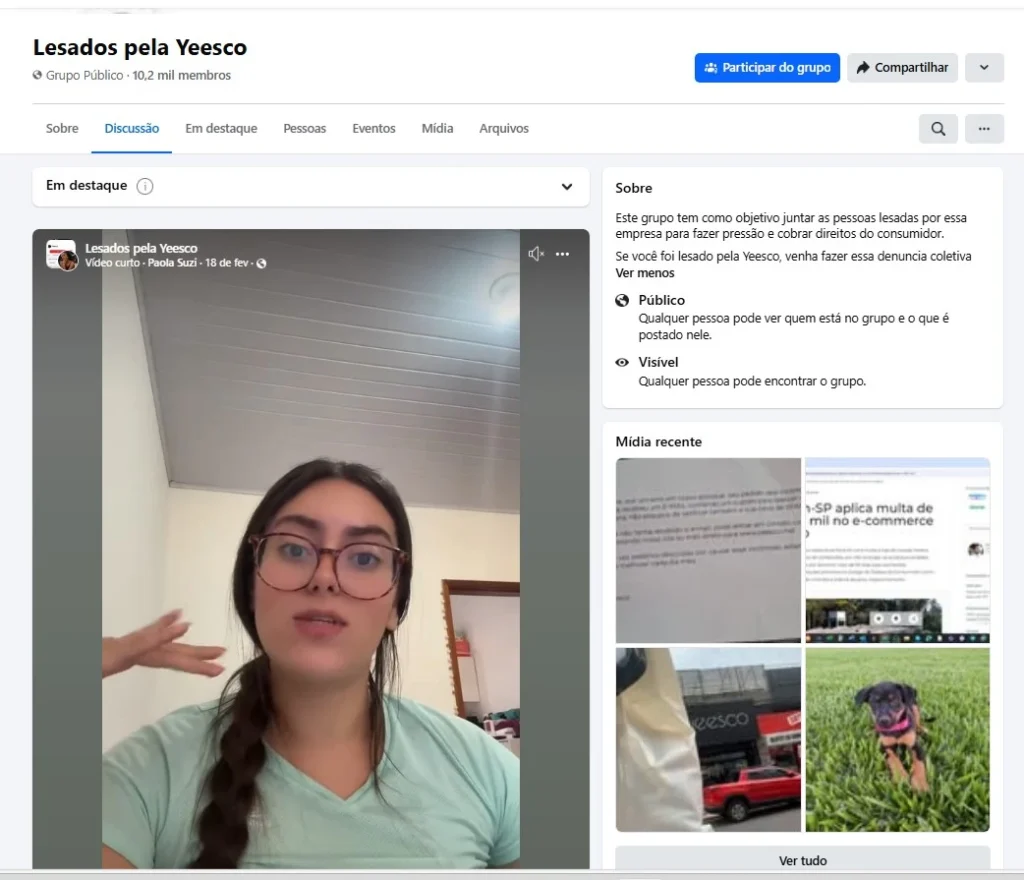Open the puppy on grass photo thumbnail

coord(897,740)
